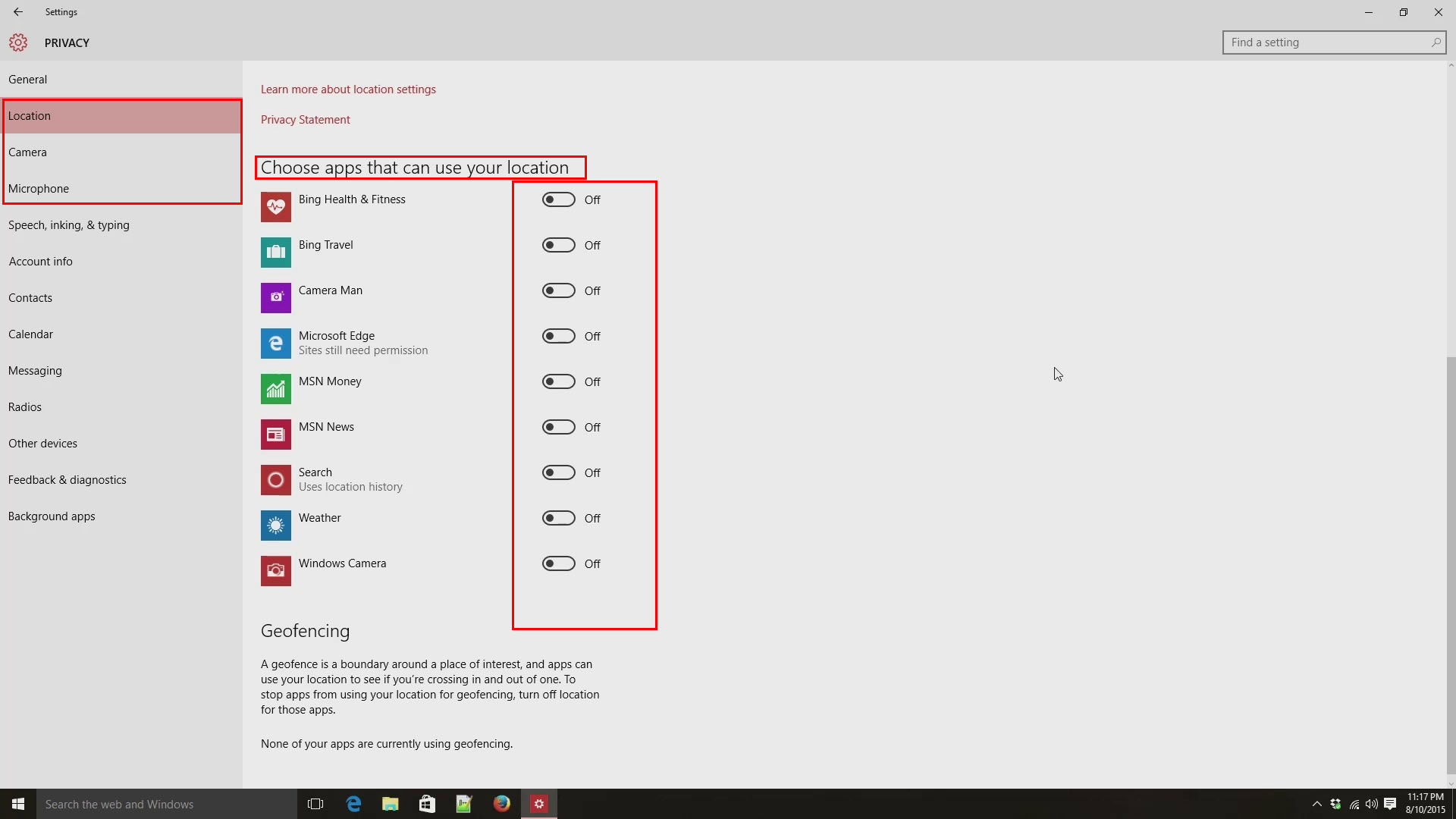Open the General privacy section
This screenshot has width=1456, height=819.
pyautogui.click(x=121, y=80)
